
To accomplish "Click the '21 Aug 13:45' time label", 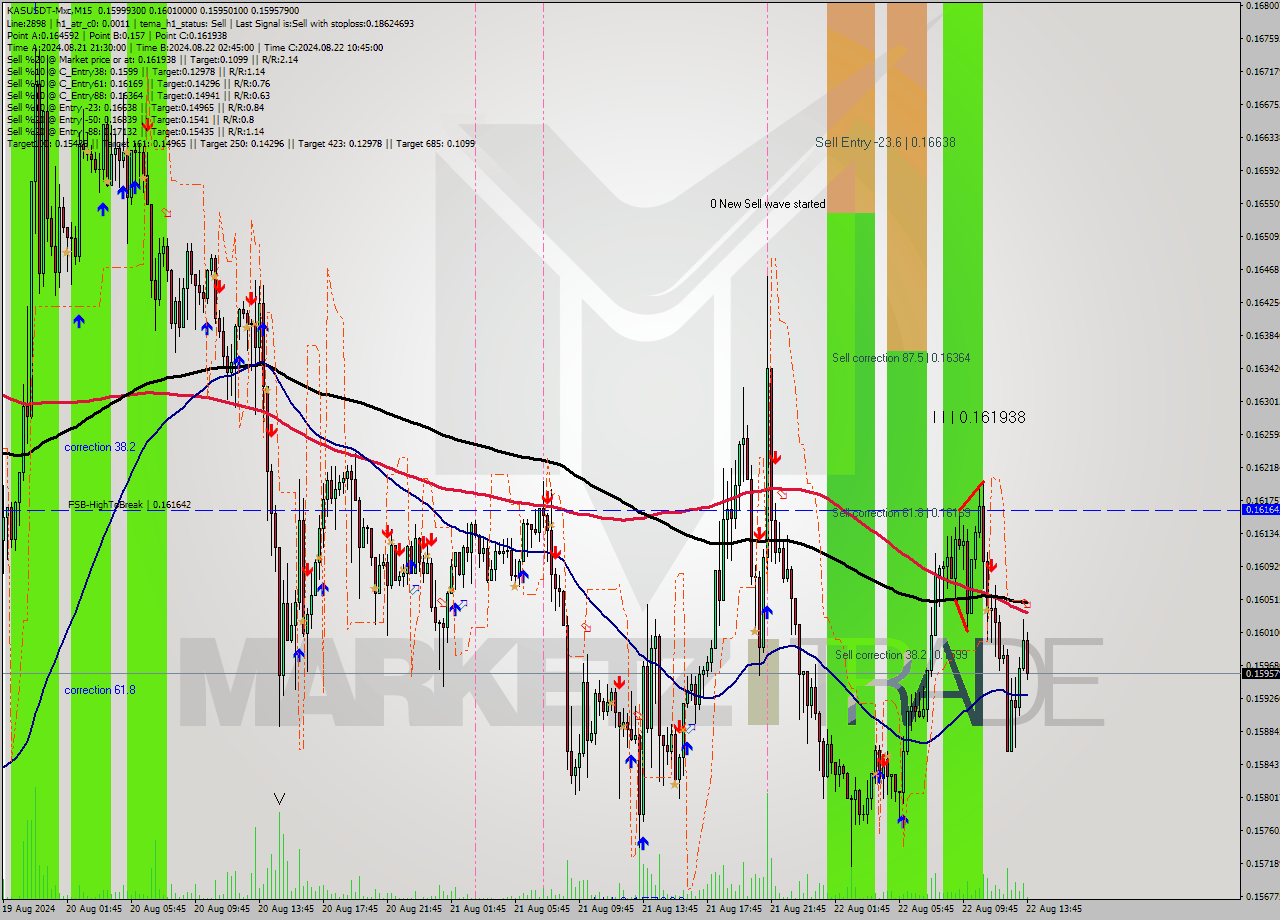I will coord(672,909).
